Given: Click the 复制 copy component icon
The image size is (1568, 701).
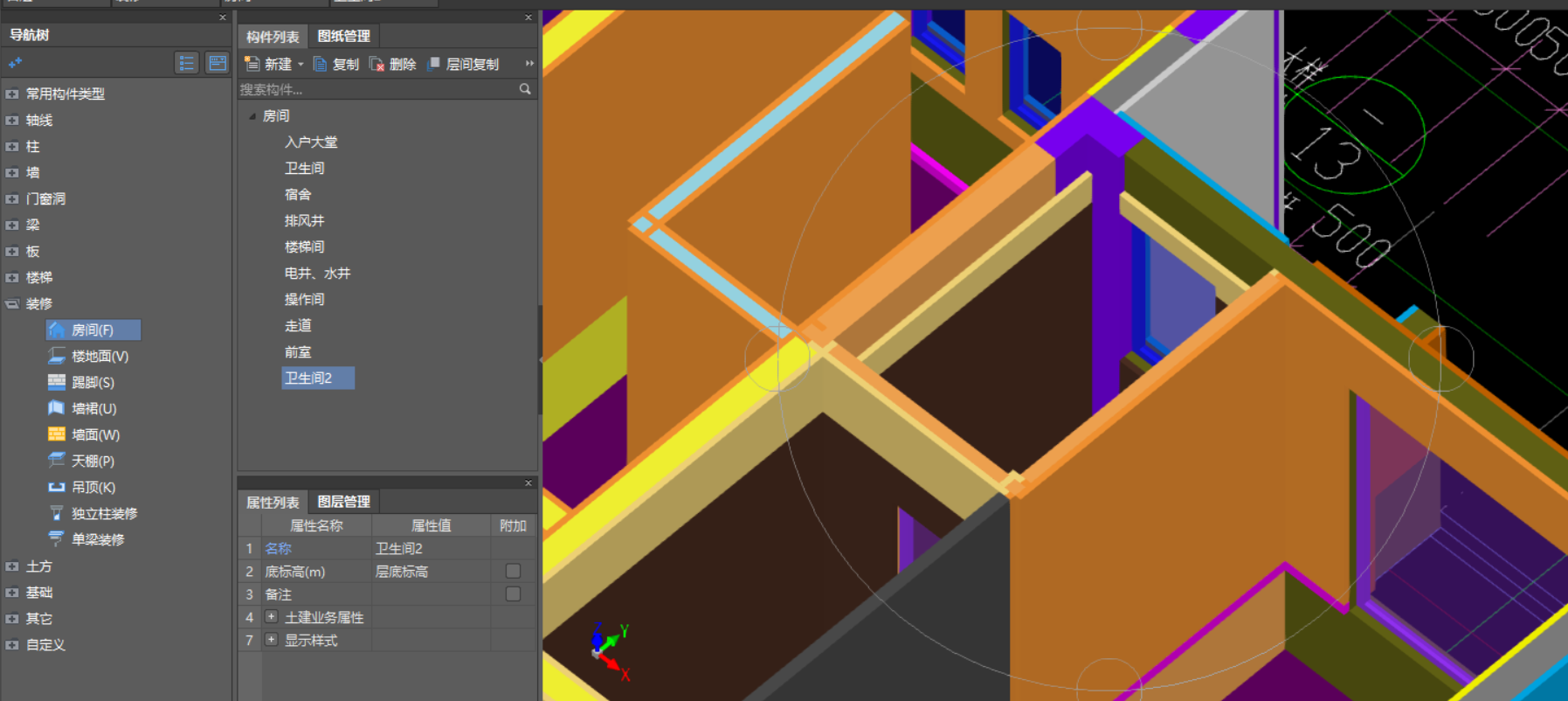Looking at the screenshot, I should tap(321, 64).
